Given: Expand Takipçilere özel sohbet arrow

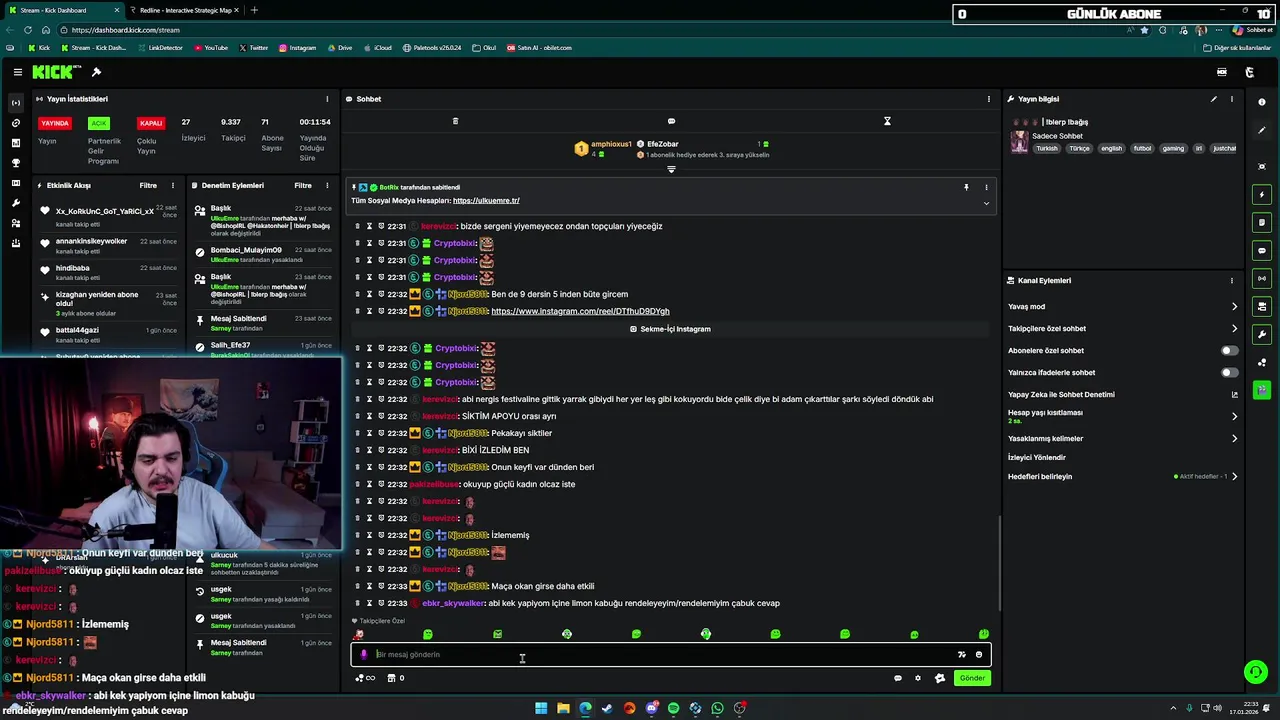Looking at the screenshot, I should point(1234,329).
